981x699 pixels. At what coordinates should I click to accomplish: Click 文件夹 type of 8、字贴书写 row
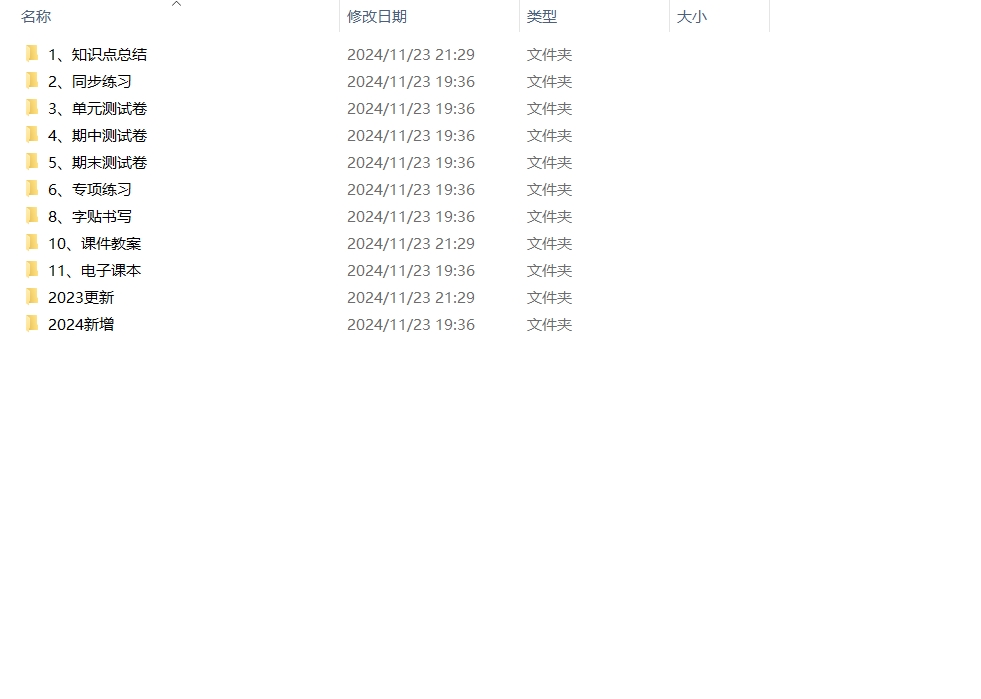coord(549,217)
